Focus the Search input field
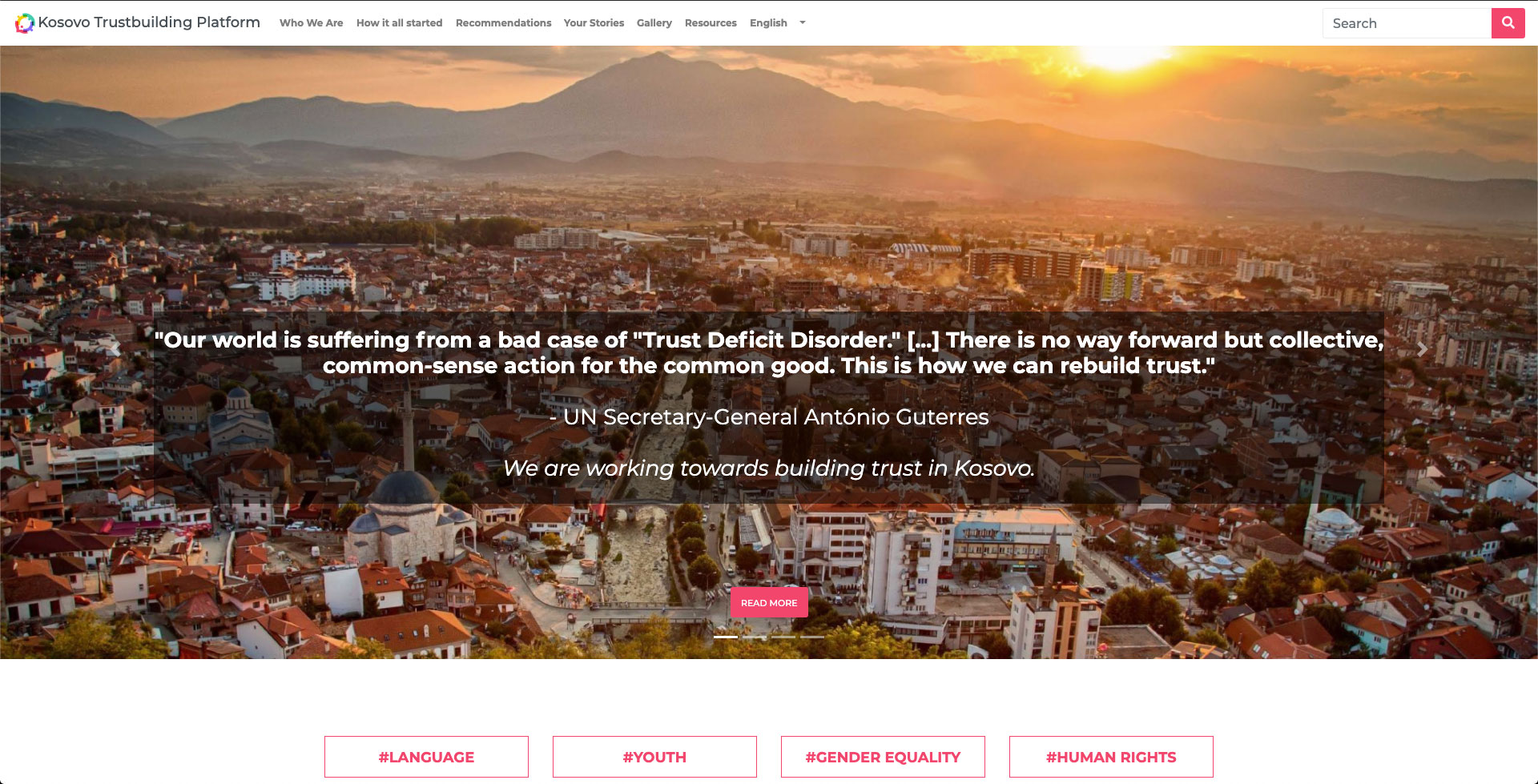 pyautogui.click(x=1407, y=23)
